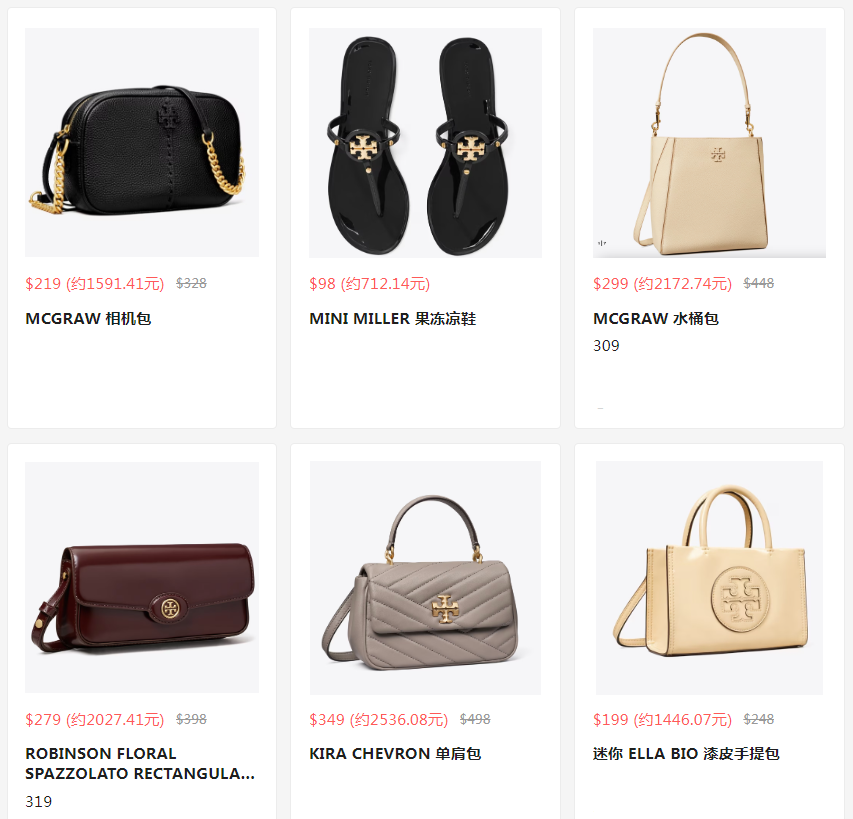Click the crossed-out $498 original price
Viewport: 853px width, 819px height.
(x=475, y=719)
